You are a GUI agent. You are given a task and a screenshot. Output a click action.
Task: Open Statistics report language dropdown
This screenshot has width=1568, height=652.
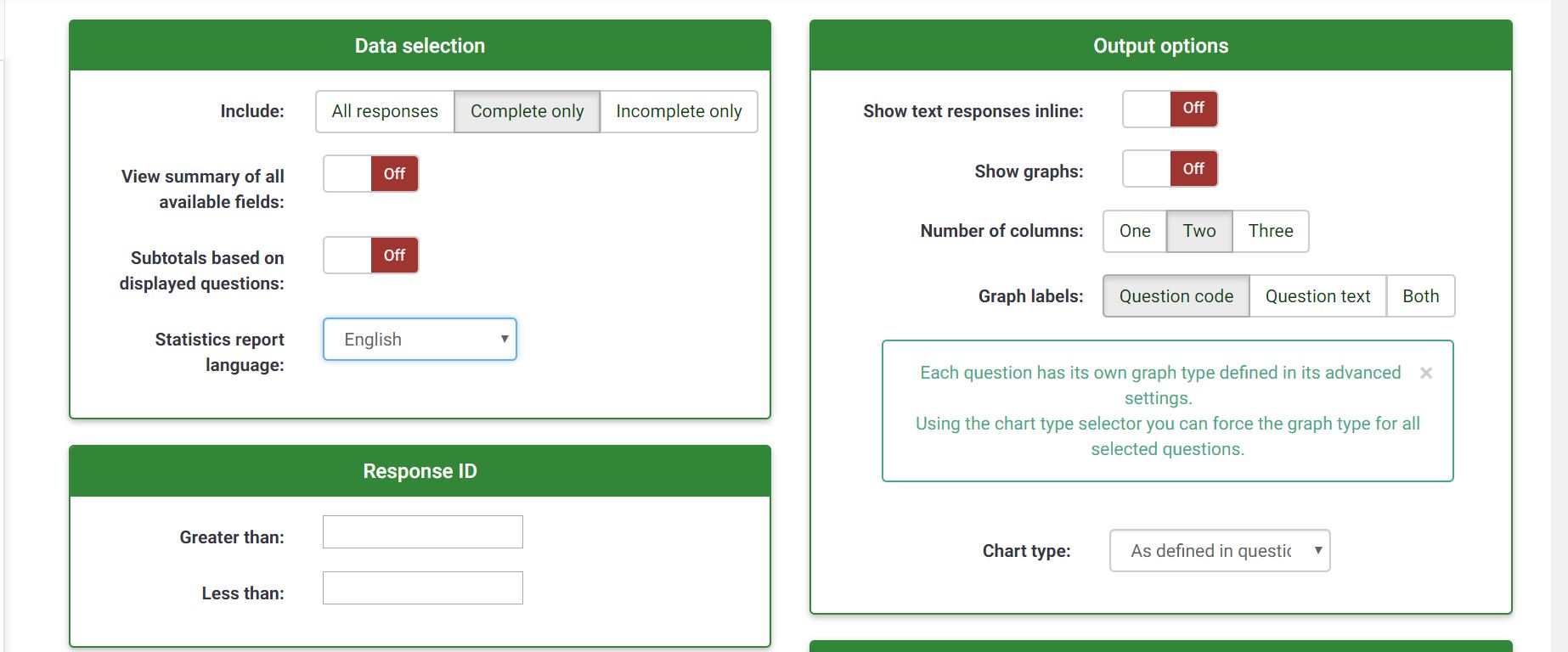pyautogui.click(x=420, y=340)
